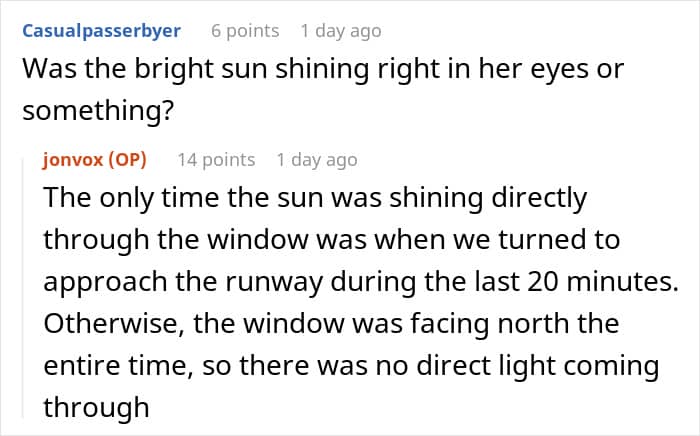Click the final word 'through' of jonvox's reply
Image resolution: width=700 pixels, height=436 pixels.
click(x=96, y=408)
